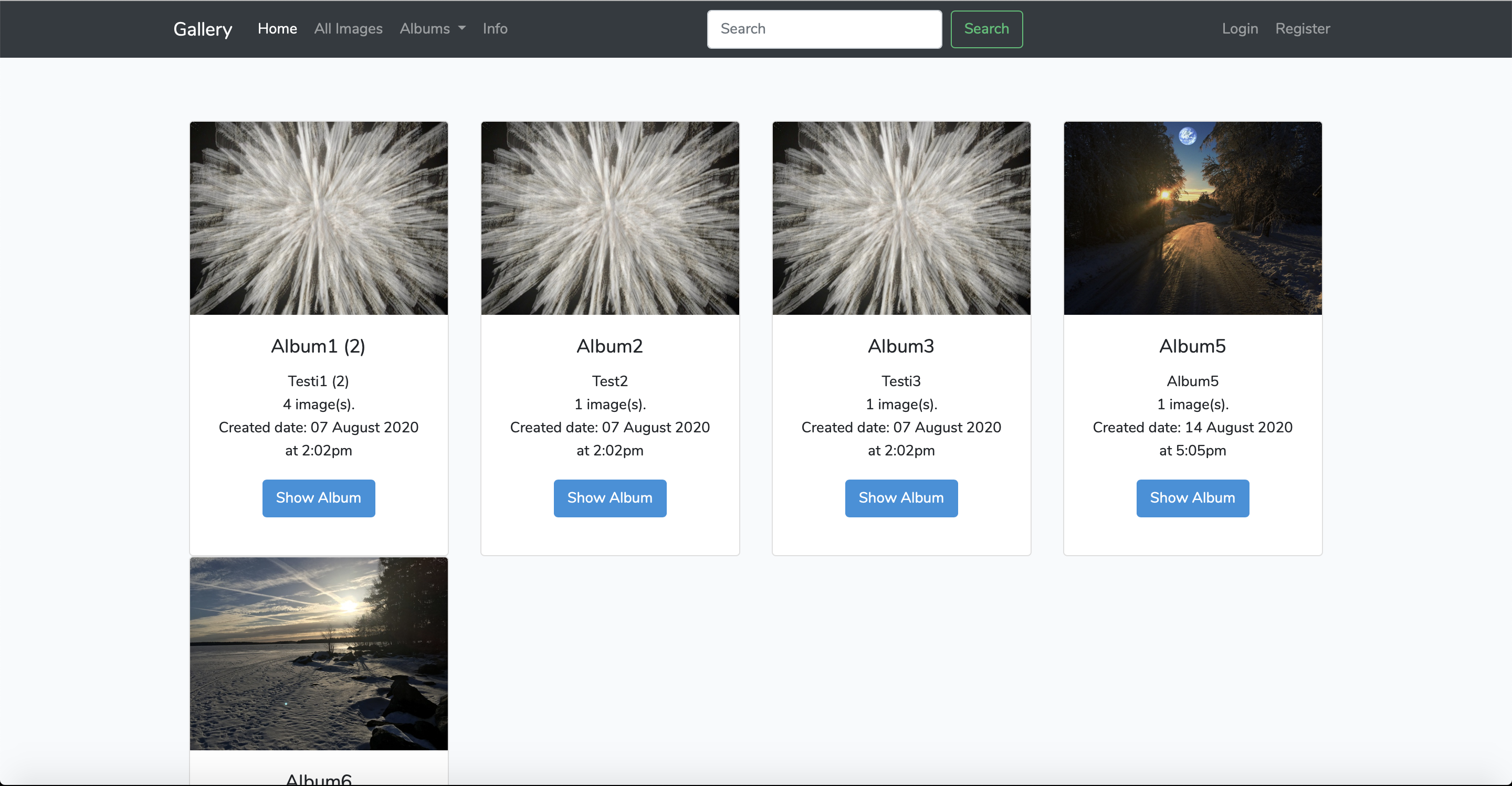1512x786 pixels.
Task: Open the Info page link
Action: coord(495,29)
